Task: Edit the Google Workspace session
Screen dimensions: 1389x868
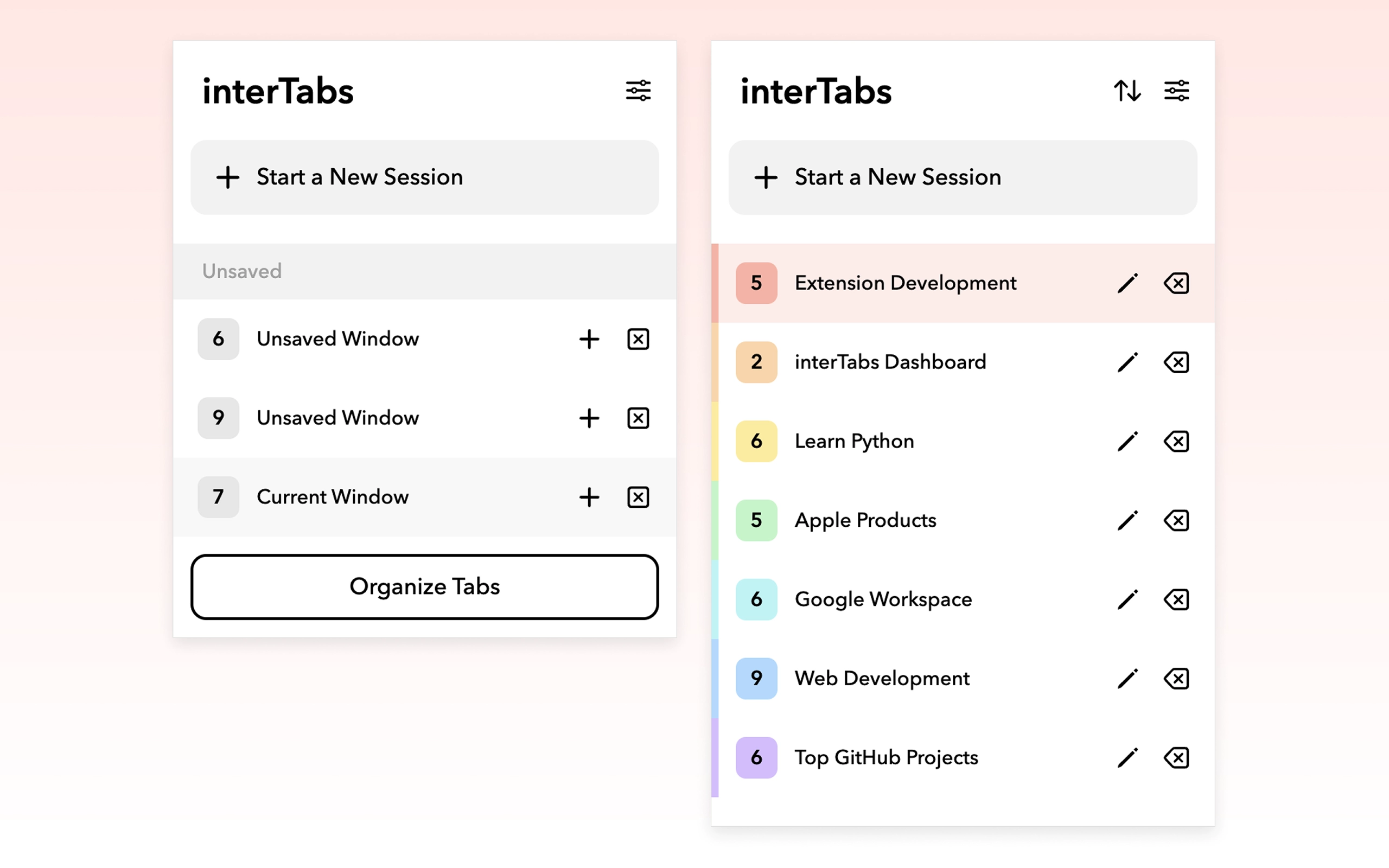Action: [x=1127, y=599]
